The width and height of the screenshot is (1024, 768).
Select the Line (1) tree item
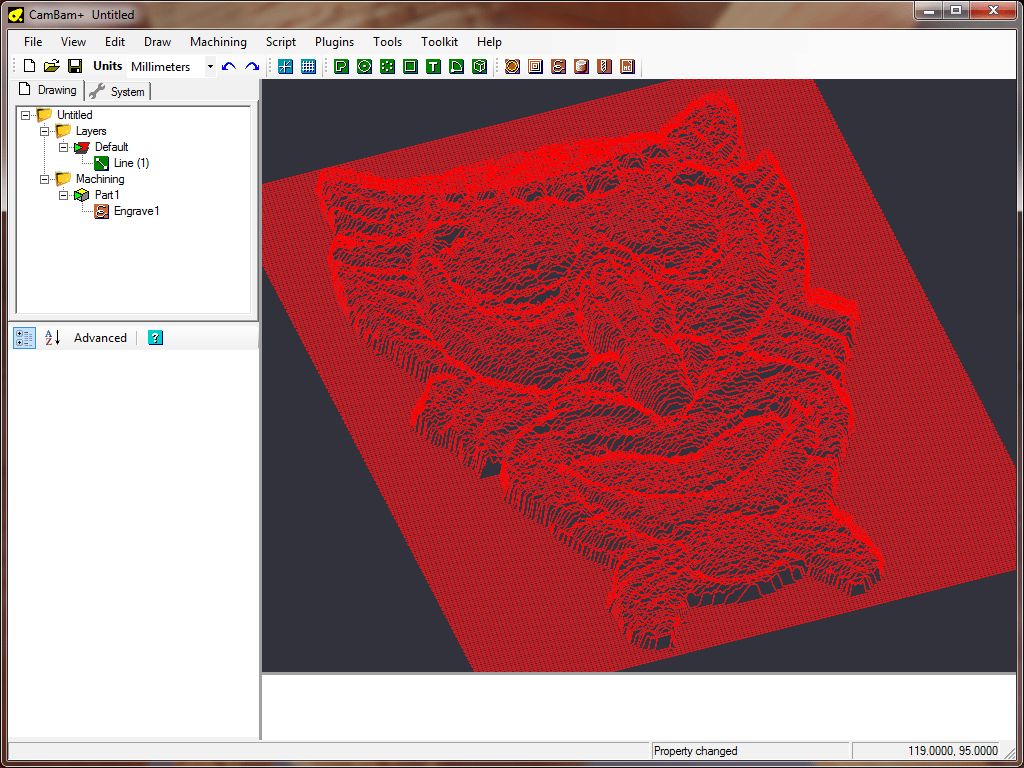(131, 163)
